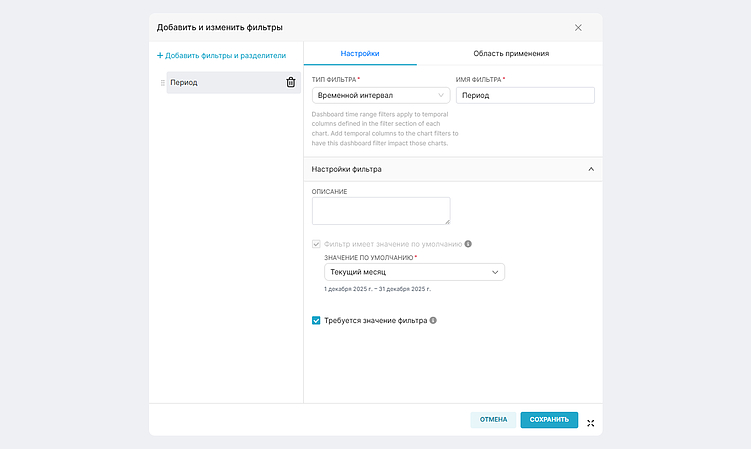Screen dimensions: 751x449
Task: Open the Значение по умолчанию dropdown
Action: (x=414, y=272)
